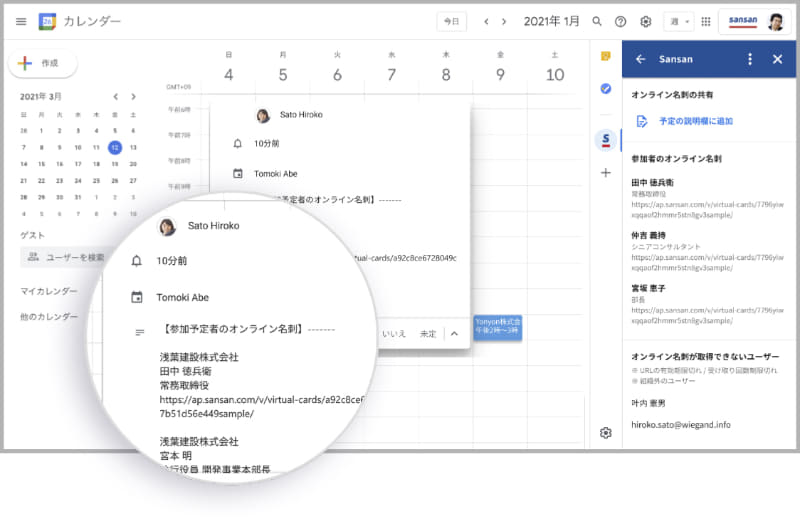Click 予定の説明欄に追加 link
The width and height of the screenshot is (800, 519).
coord(695,121)
